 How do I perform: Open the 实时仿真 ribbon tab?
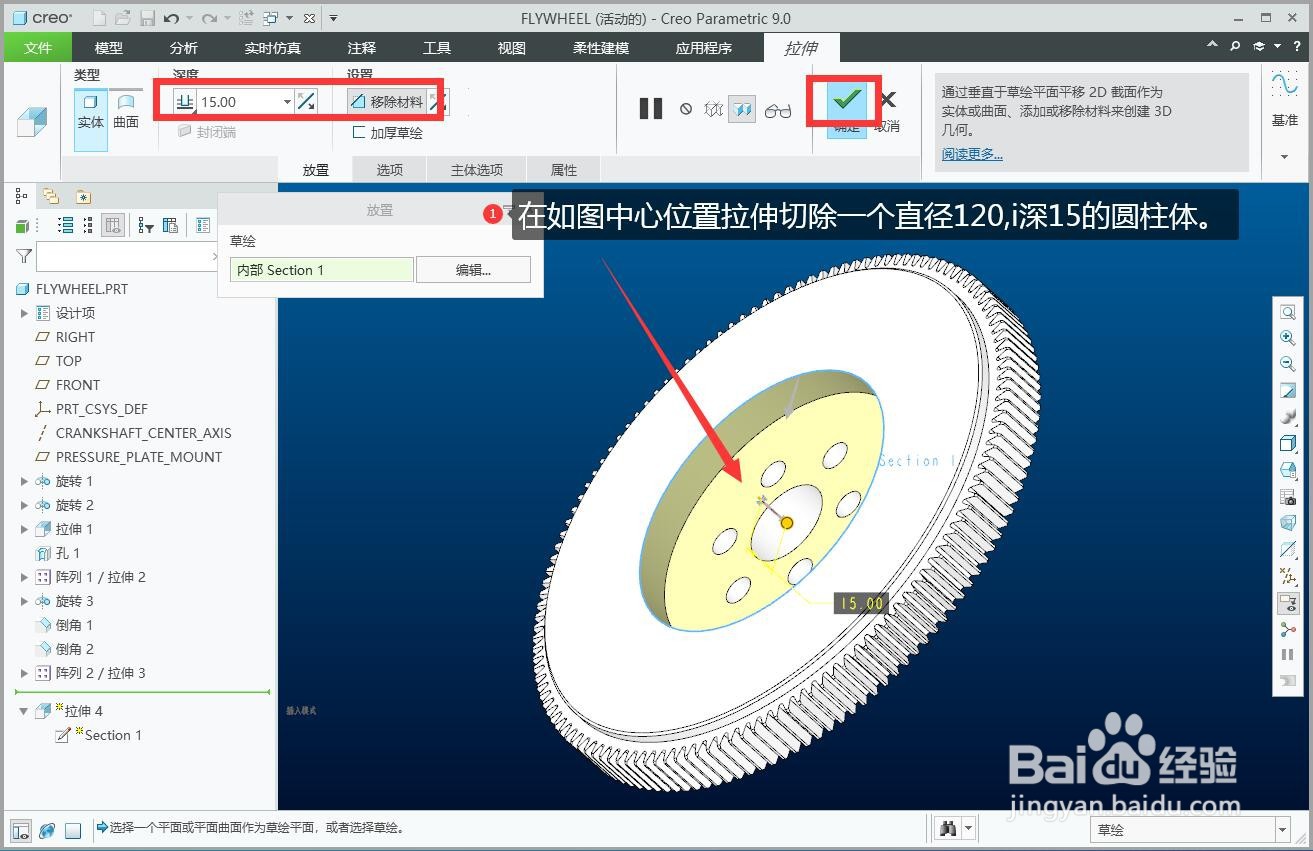(273, 47)
